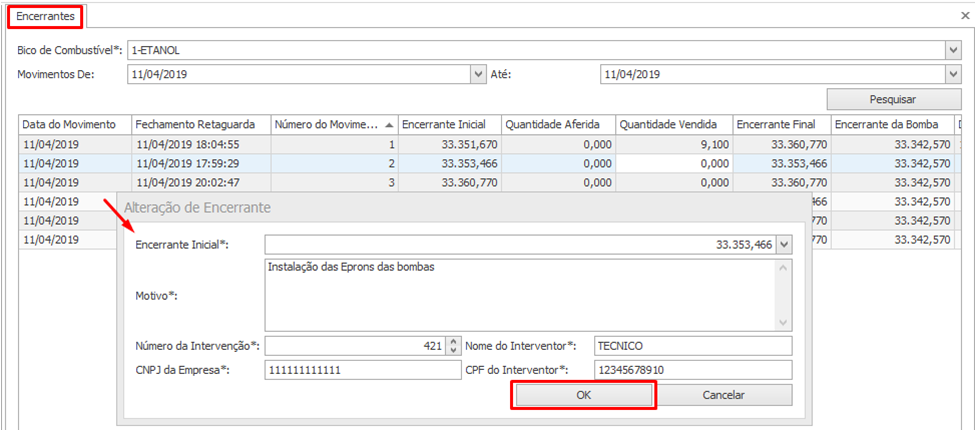This screenshot has height=431, width=976.
Task: Click Número do Movimento cell 3
Action: [x=334, y=183]
